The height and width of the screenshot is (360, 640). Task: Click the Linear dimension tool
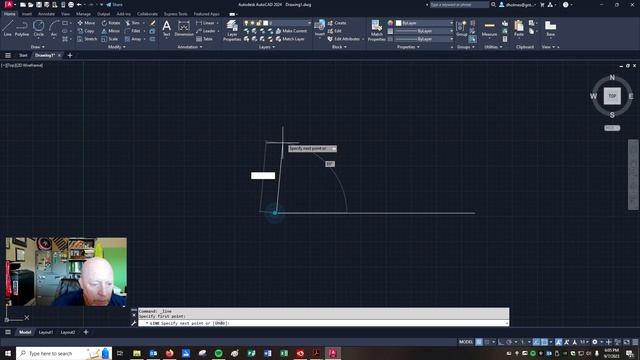click(205, 23)
